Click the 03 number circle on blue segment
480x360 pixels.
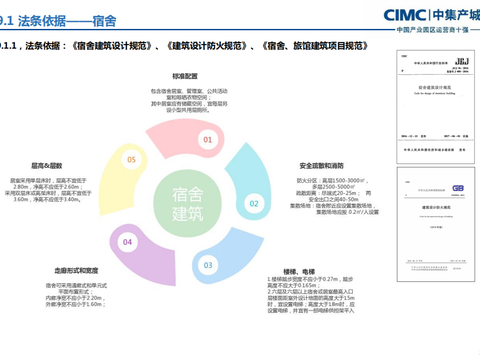point(208,265)
